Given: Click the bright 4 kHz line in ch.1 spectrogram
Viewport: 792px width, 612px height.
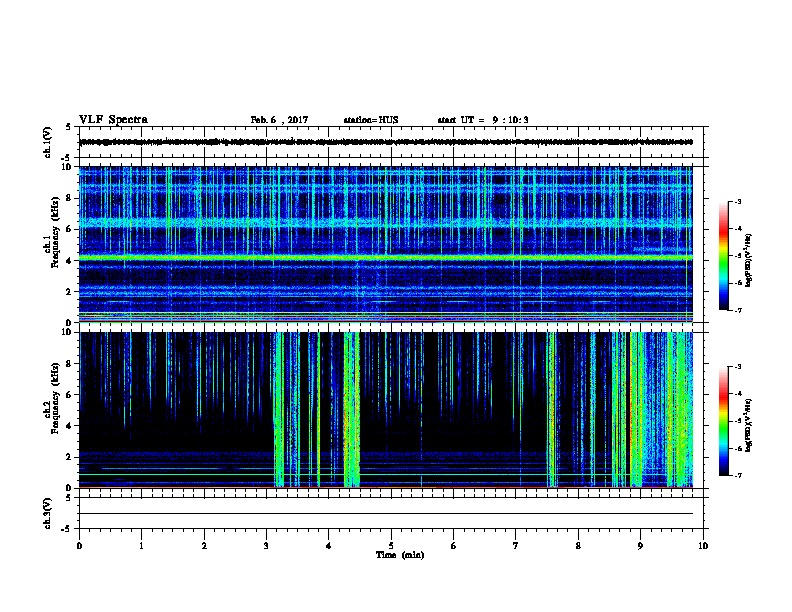Looking at the screenshot, I should (386, 258).
